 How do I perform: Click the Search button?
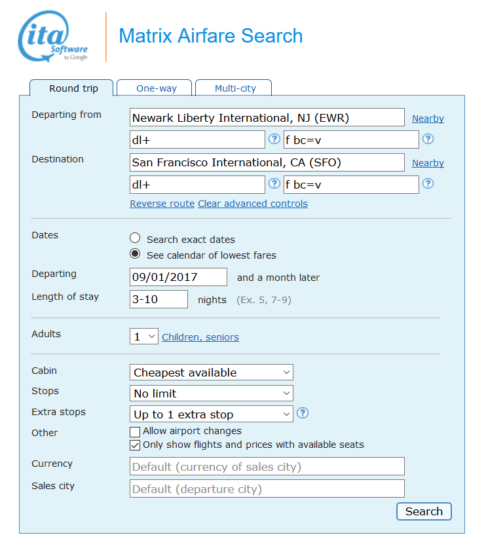point(424,511)
